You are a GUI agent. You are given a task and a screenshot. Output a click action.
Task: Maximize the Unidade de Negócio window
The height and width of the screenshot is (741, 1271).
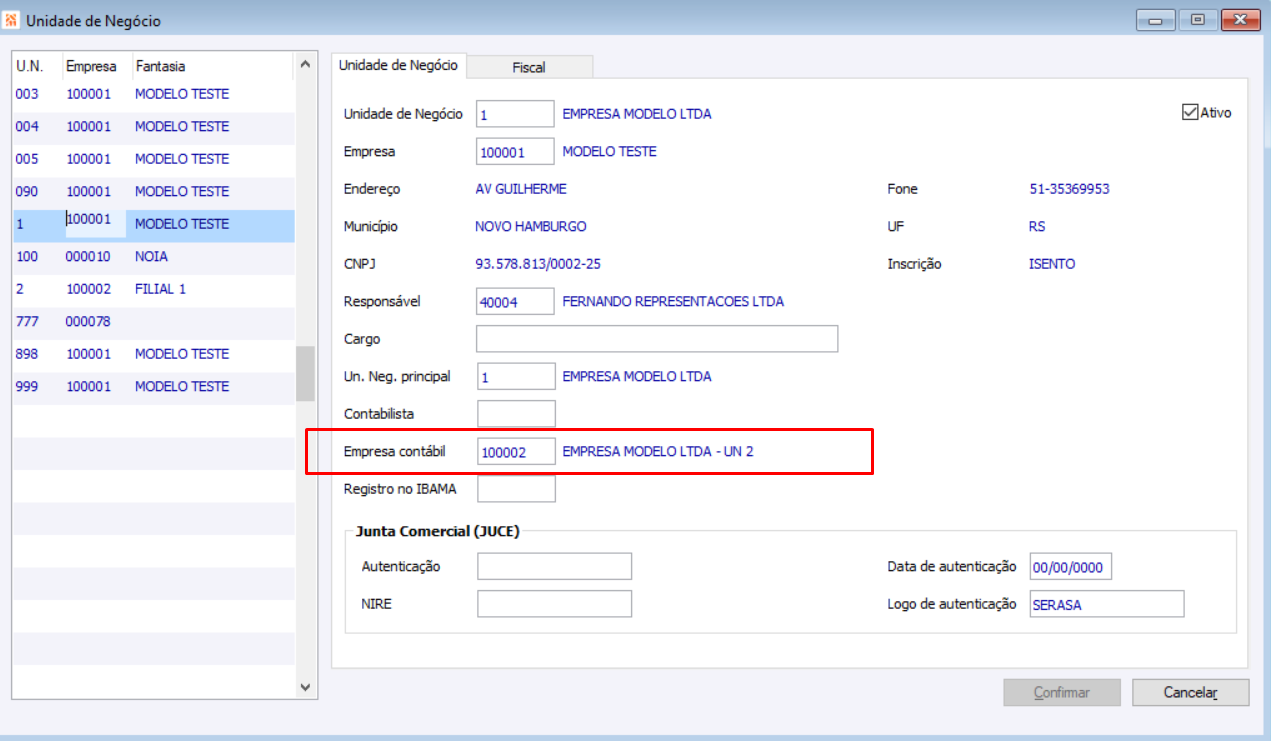(1197, 19)
